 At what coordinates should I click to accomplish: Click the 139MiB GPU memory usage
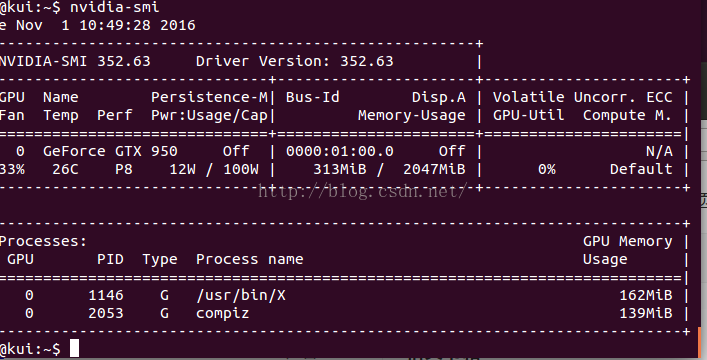(646, 314)
